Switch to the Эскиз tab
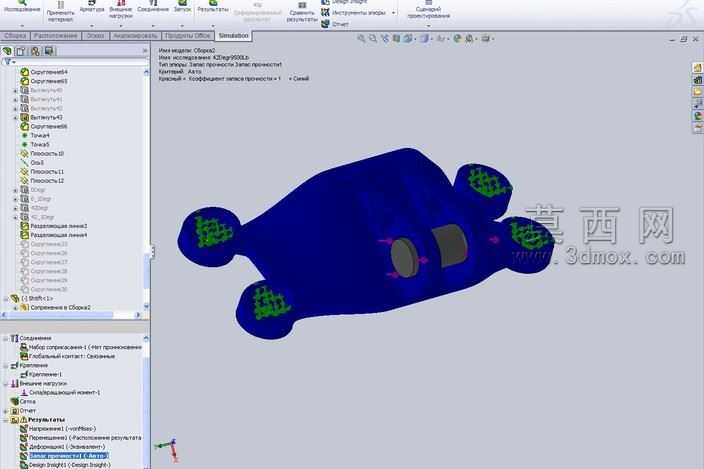This screenshot has height=469, width=704. coord(96,36)
